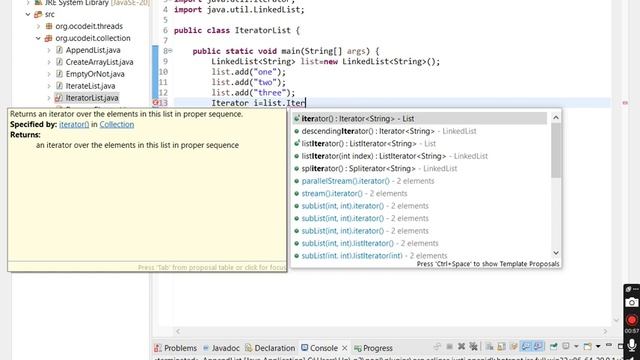
Task: Click the IterateList.java file icon
Action: click(x=59, y=86)
